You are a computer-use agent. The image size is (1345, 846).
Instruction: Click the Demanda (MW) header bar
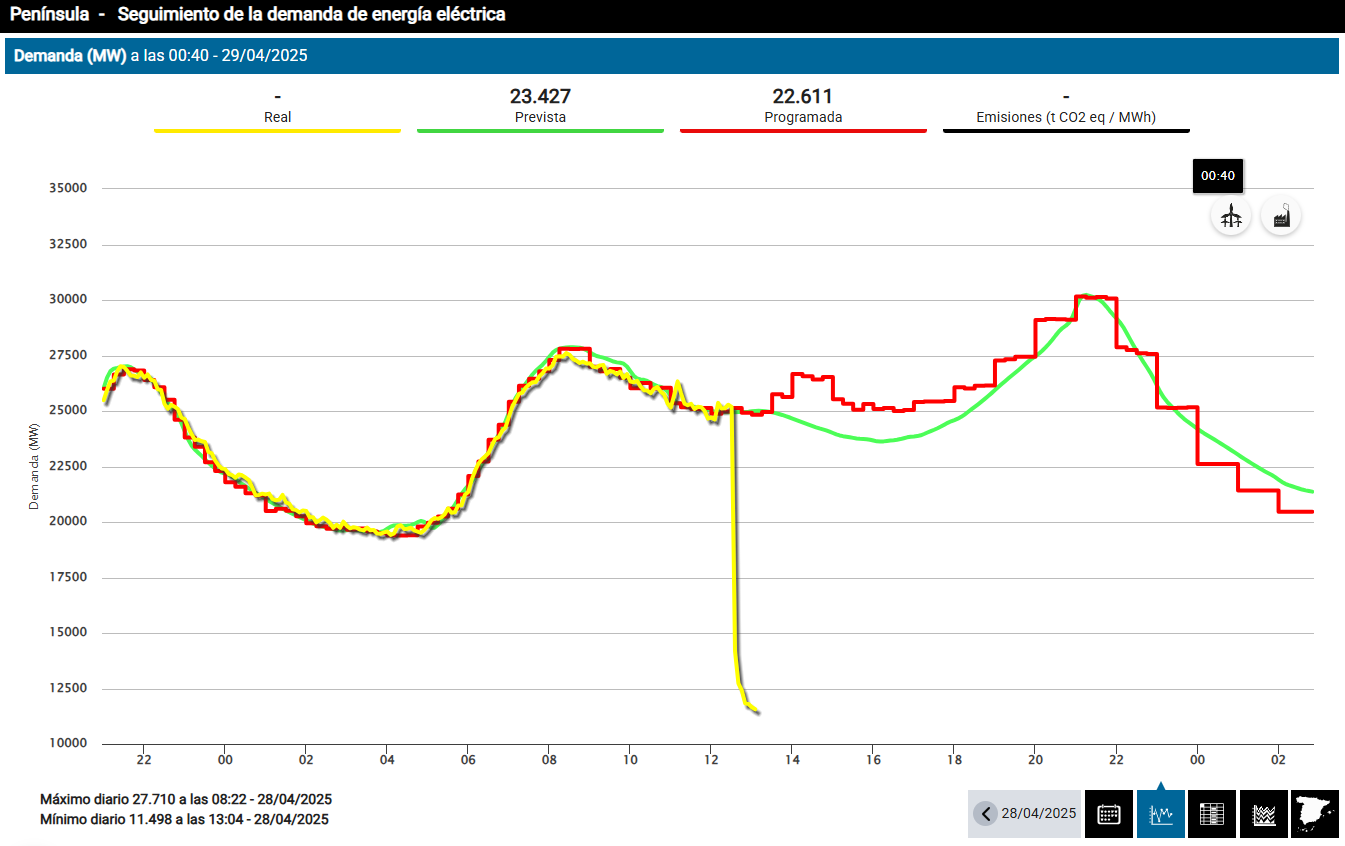671,56
